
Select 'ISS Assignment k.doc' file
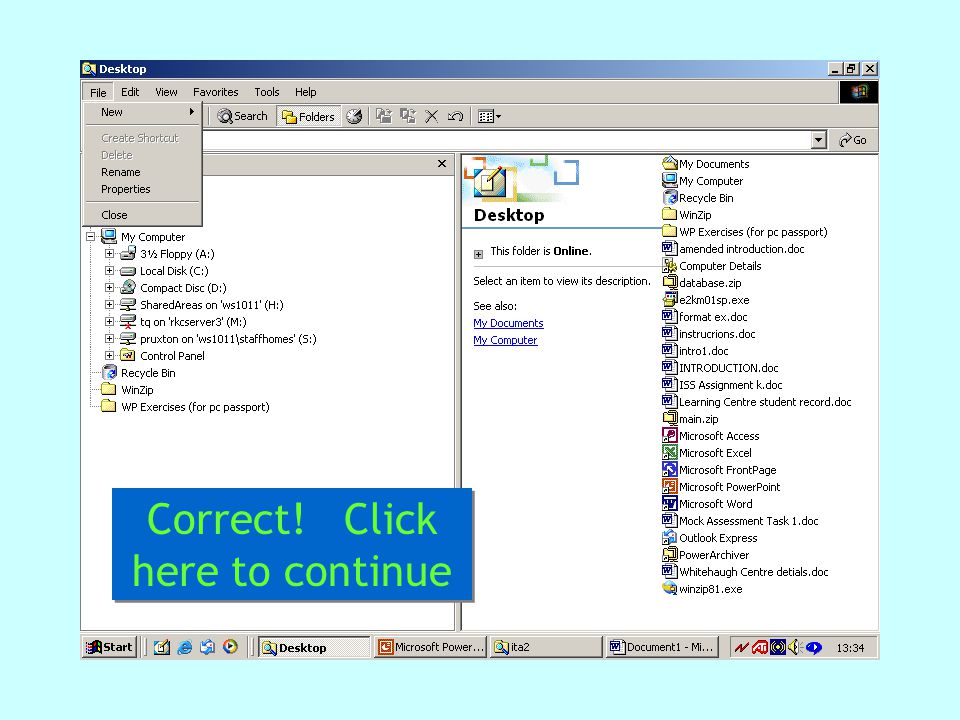(722, 384)
